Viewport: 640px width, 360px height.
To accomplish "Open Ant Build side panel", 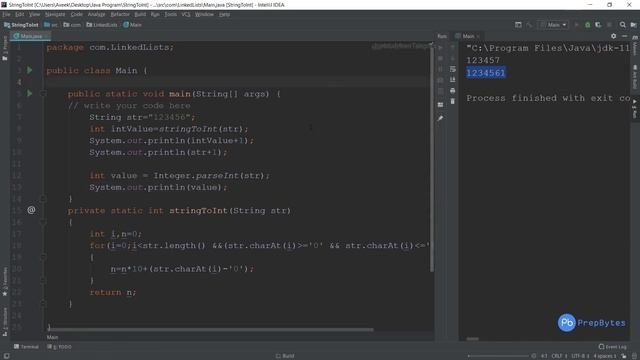I will [635, 77].
